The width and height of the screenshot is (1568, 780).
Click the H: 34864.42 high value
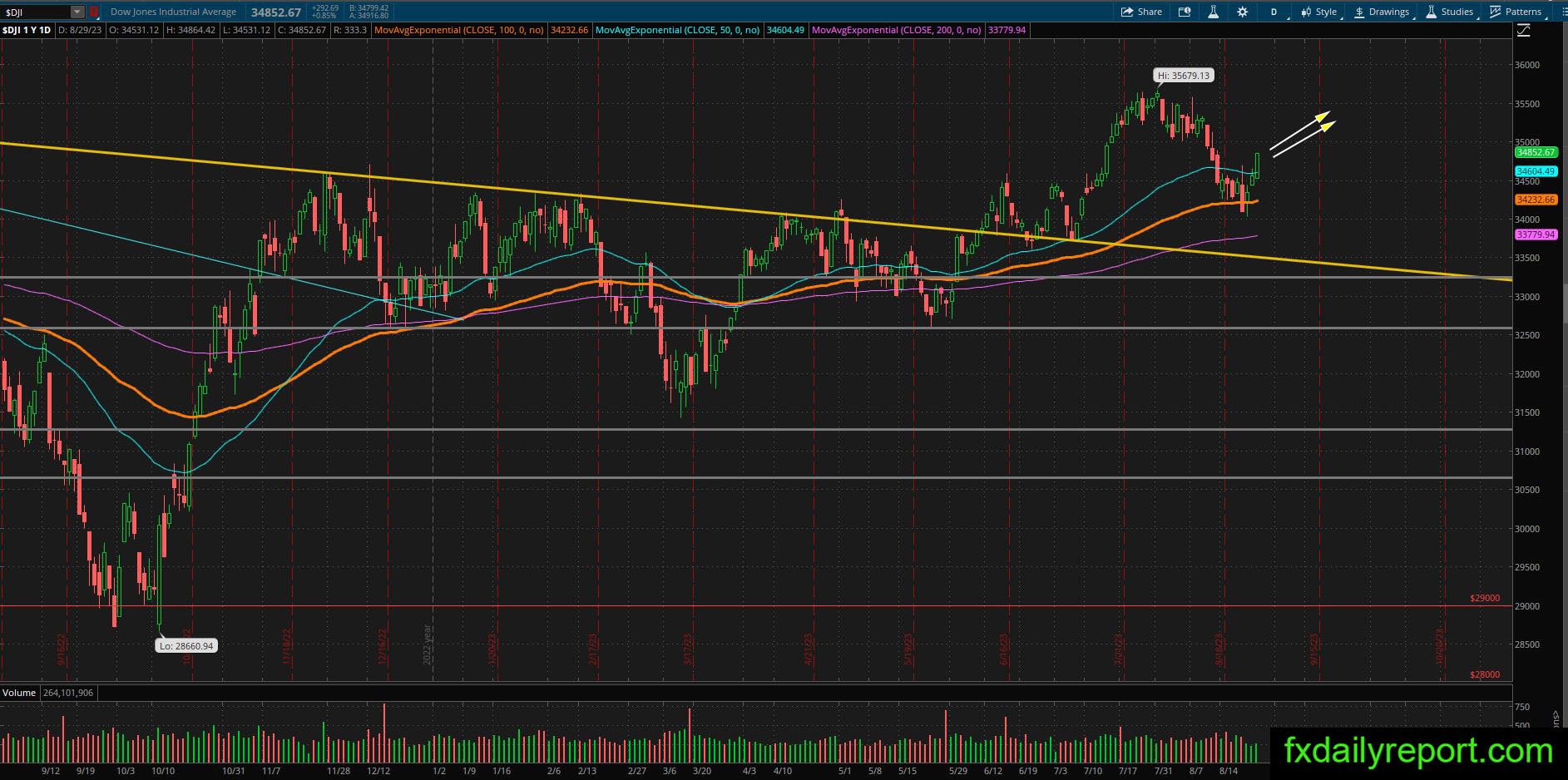pos(190,30)
